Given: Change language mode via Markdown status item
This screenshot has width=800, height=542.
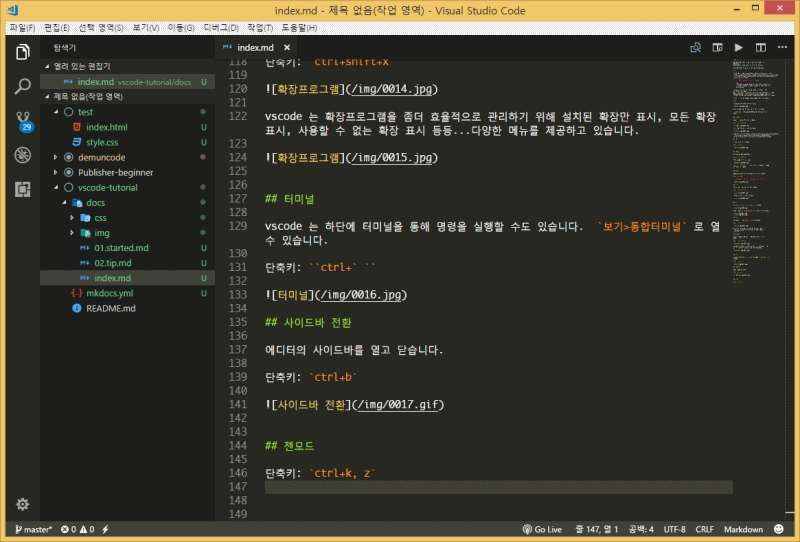Looking at the screenshot, I should coord(743,529).
